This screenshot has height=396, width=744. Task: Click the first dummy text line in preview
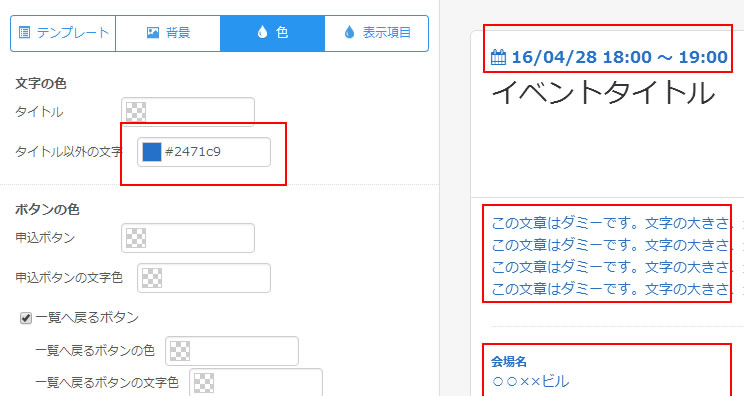click(x=610, y=222)
